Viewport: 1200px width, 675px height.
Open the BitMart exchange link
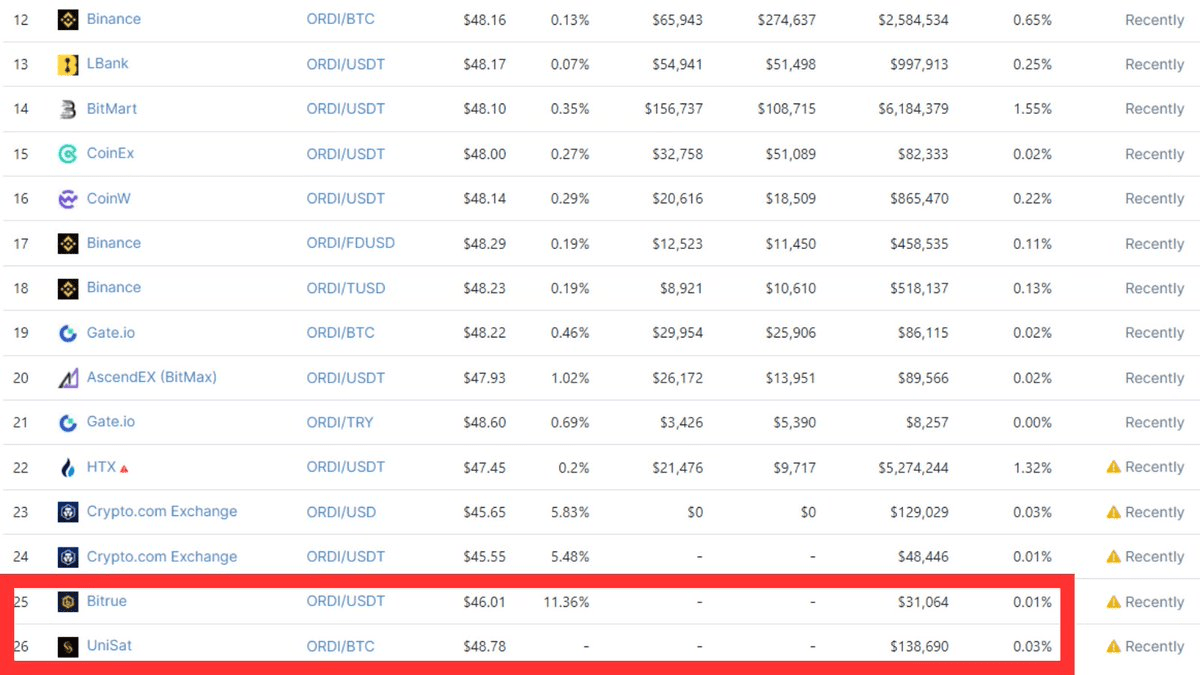(112, 109)
